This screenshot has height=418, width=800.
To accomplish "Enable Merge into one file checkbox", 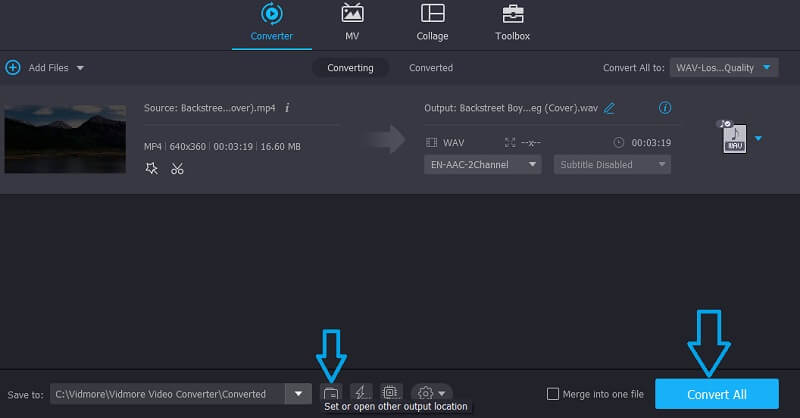I will [x=554, y=394].
